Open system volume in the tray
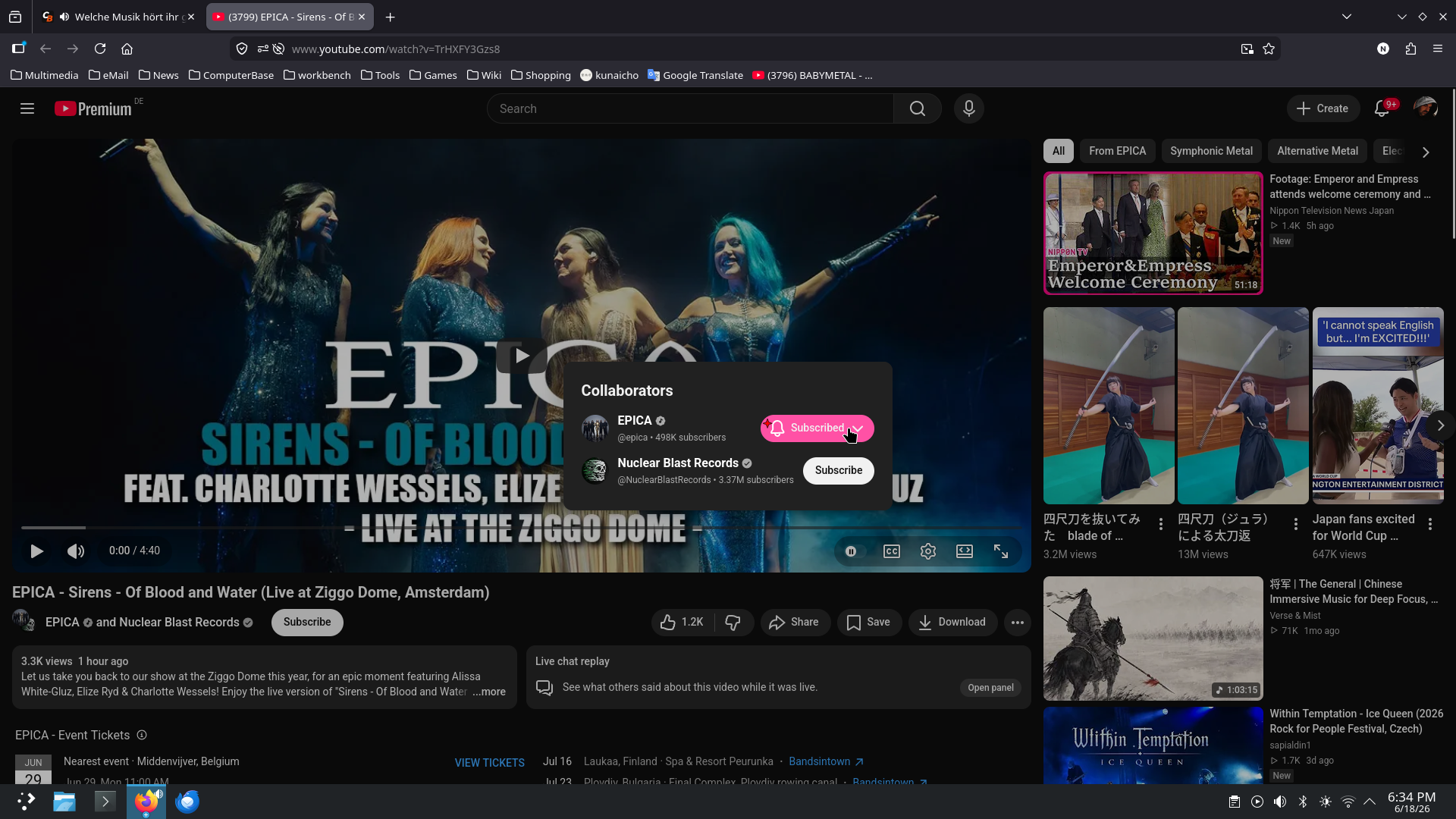Viewport: 1456px width, 819px height. (1280, 802)
